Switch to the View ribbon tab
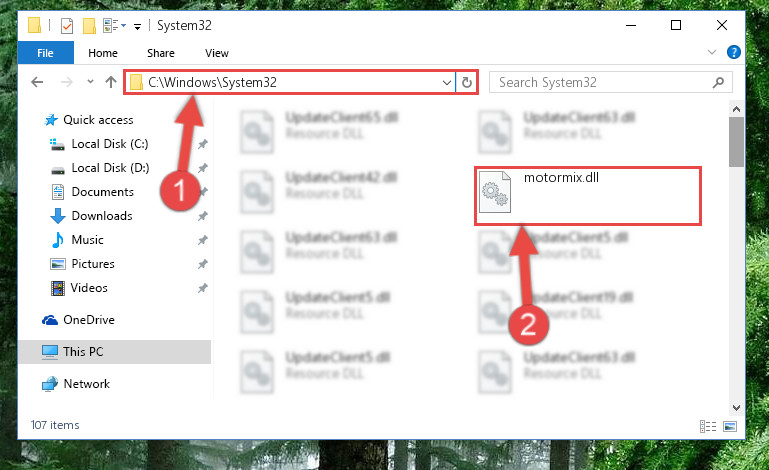 pyautogui.click(x=217, y=53)
